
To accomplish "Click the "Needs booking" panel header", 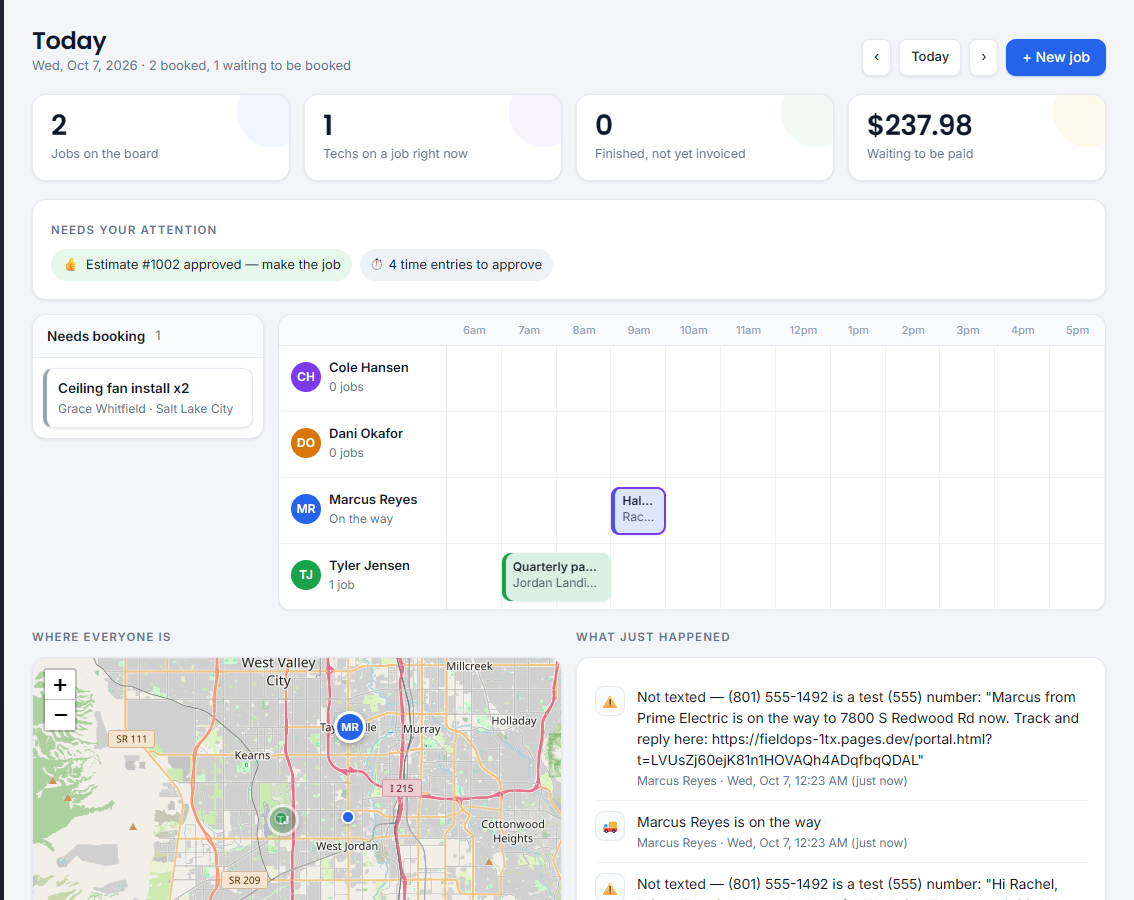I will [x=148, y=336].
